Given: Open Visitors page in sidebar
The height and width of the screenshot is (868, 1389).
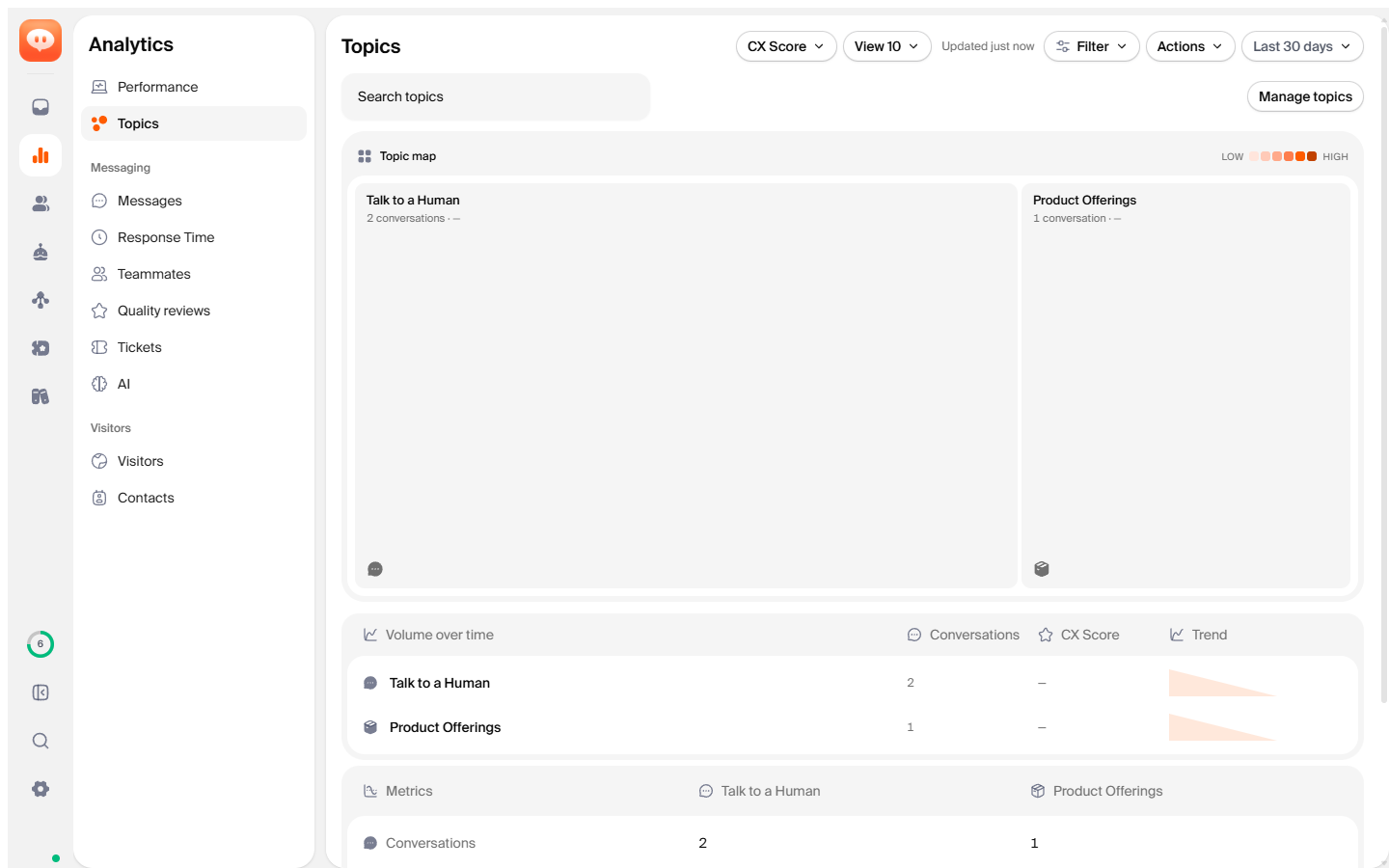Looking at the screenshot, I should pos(194,461).
